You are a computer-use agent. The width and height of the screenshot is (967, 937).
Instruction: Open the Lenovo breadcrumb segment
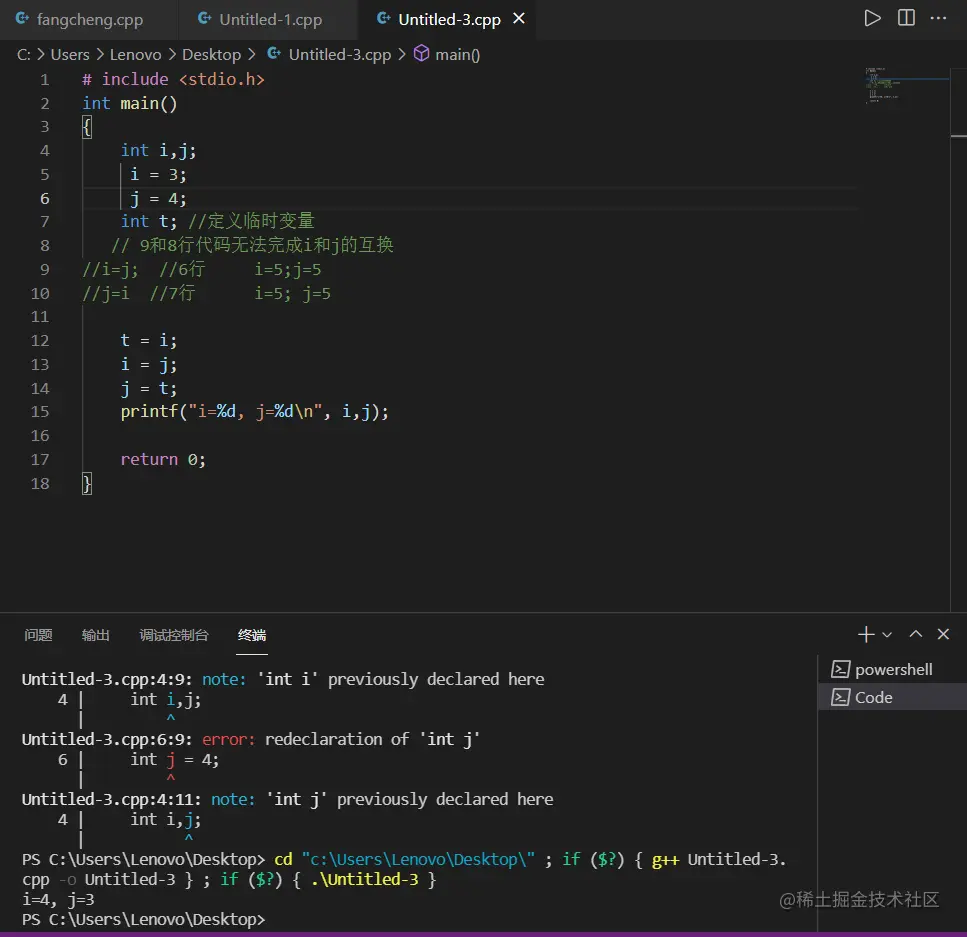135,55
